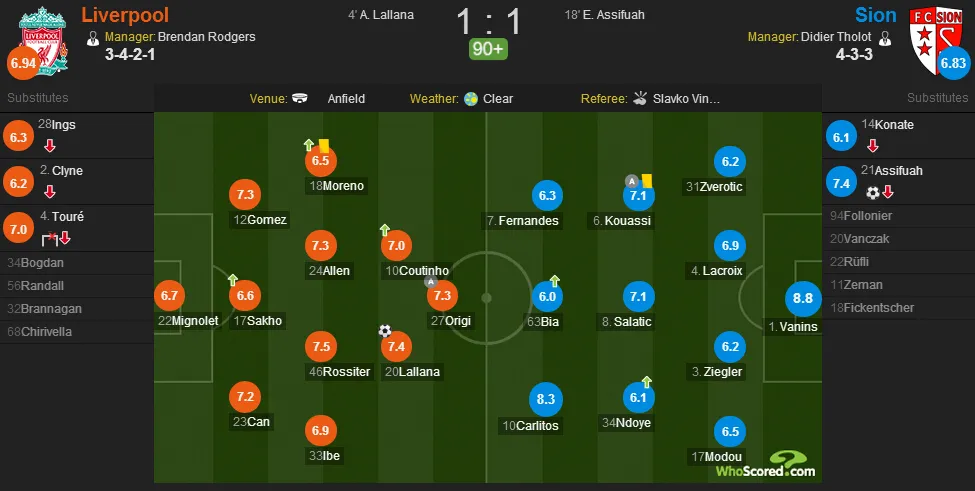Open Brendan Rodgers manager link
Image resolution: width=975 pixels, height=491 pixels.
pos(206,37)
